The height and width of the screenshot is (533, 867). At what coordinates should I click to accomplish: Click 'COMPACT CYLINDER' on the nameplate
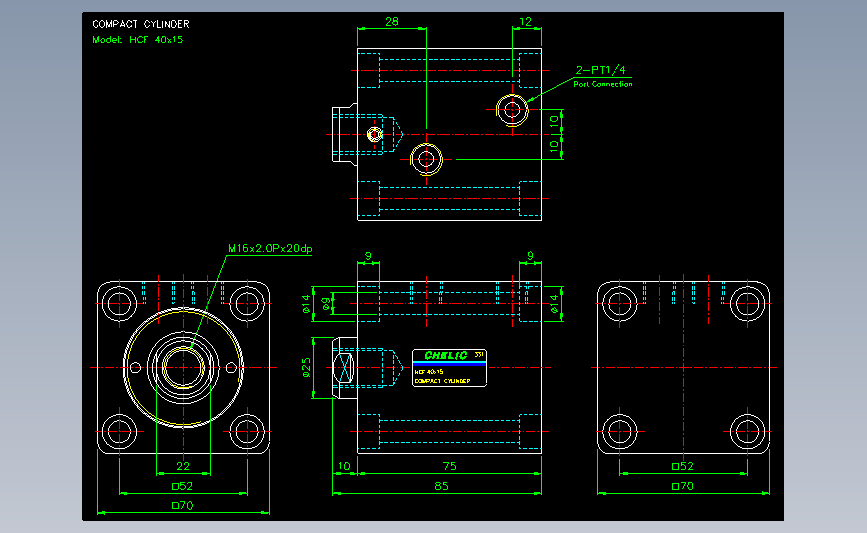click(x=442, y=381)
